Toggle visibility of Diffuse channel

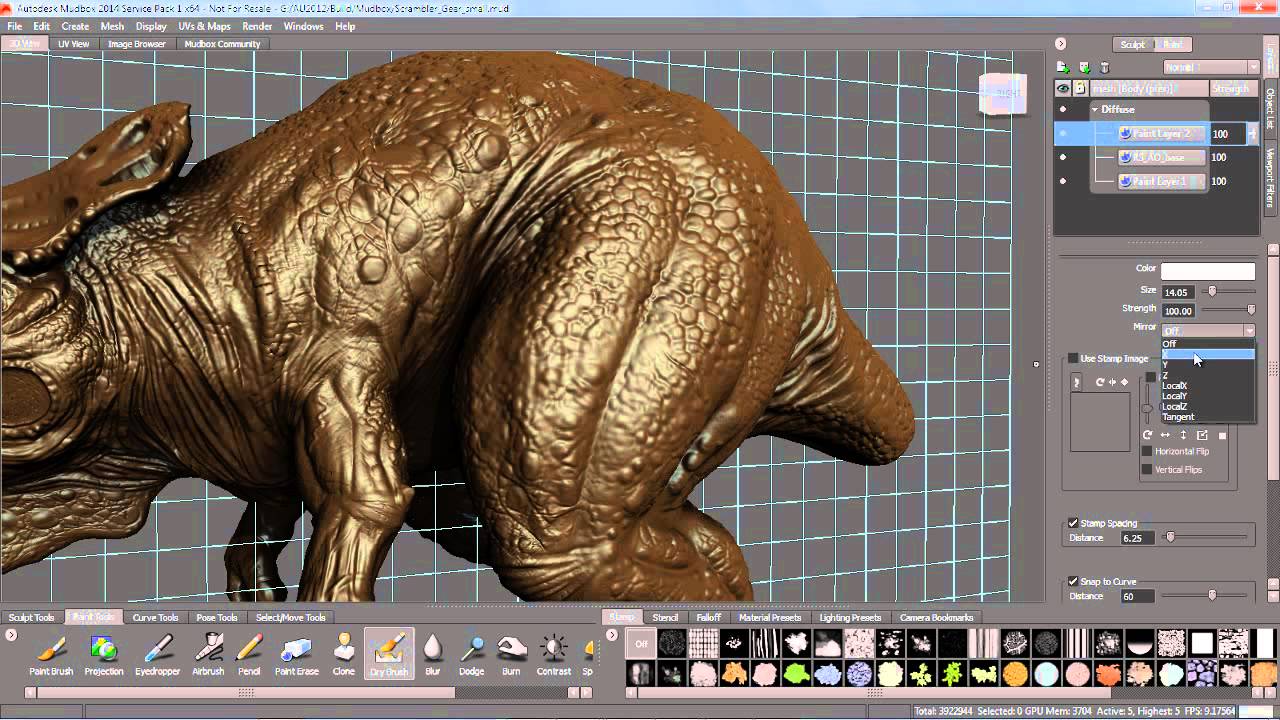click(x=1063, y=109)
